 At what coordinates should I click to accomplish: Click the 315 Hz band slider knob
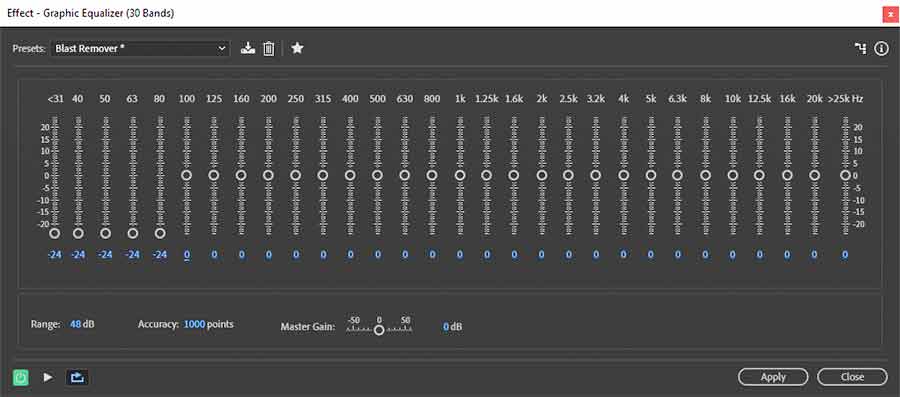click(323, 175)
